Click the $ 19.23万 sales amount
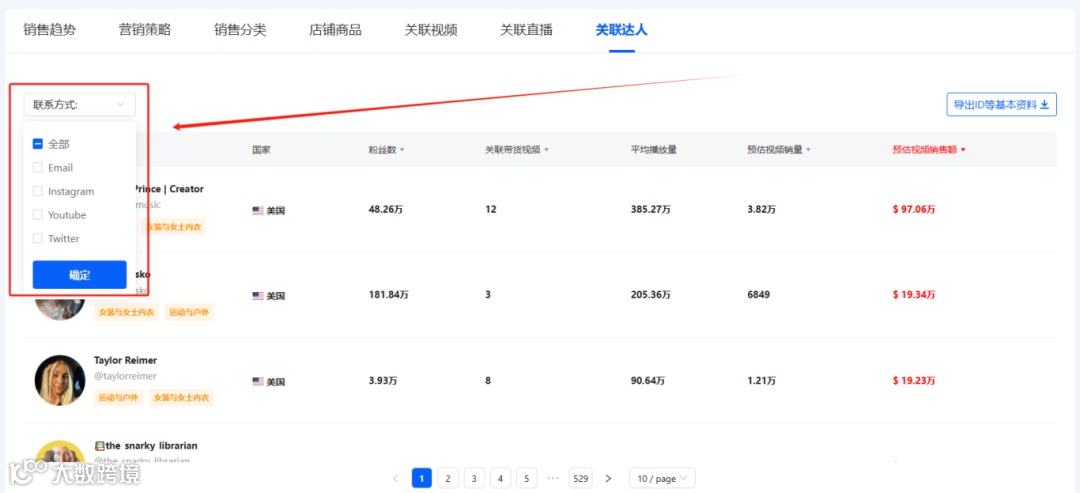The image size is (1080, 493). [914, 380]
